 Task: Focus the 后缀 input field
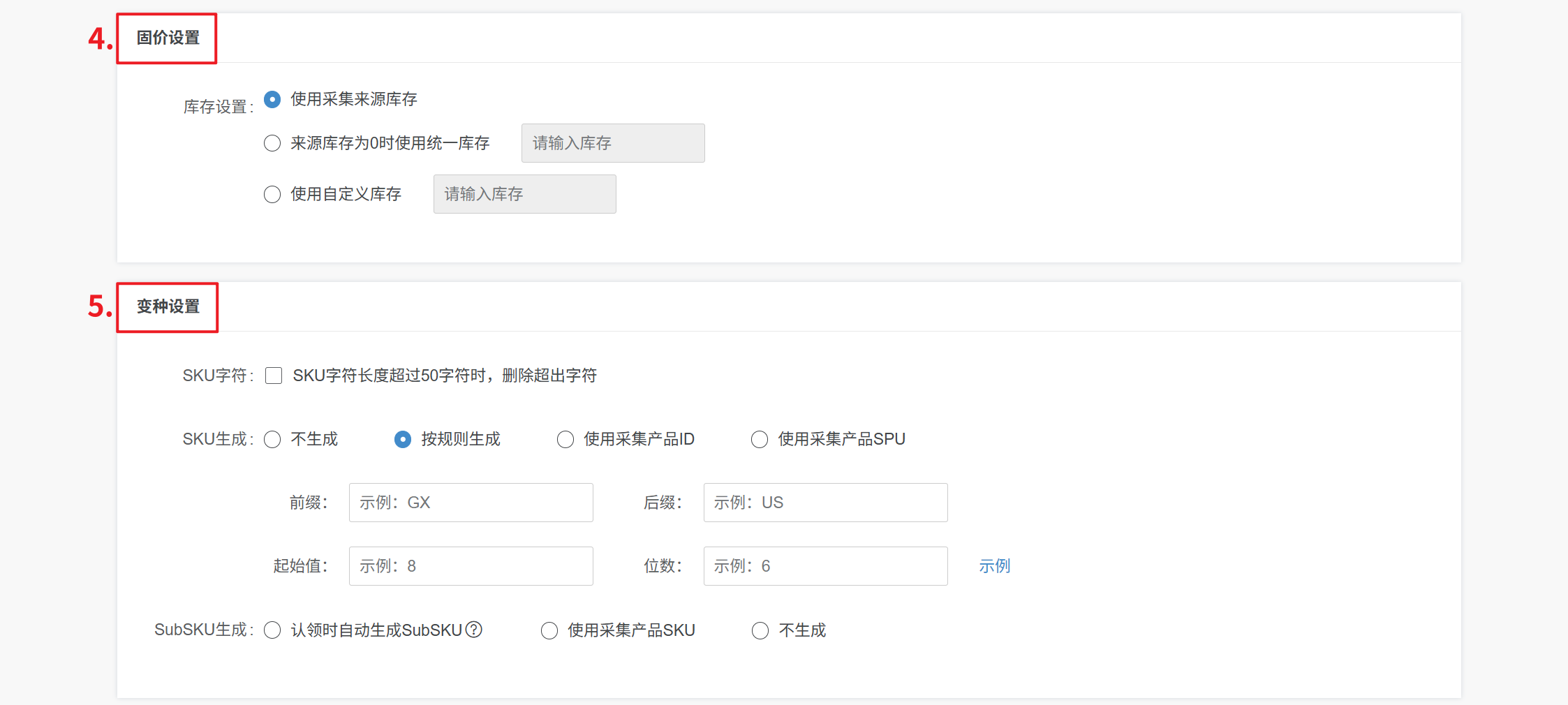[825, 503]
